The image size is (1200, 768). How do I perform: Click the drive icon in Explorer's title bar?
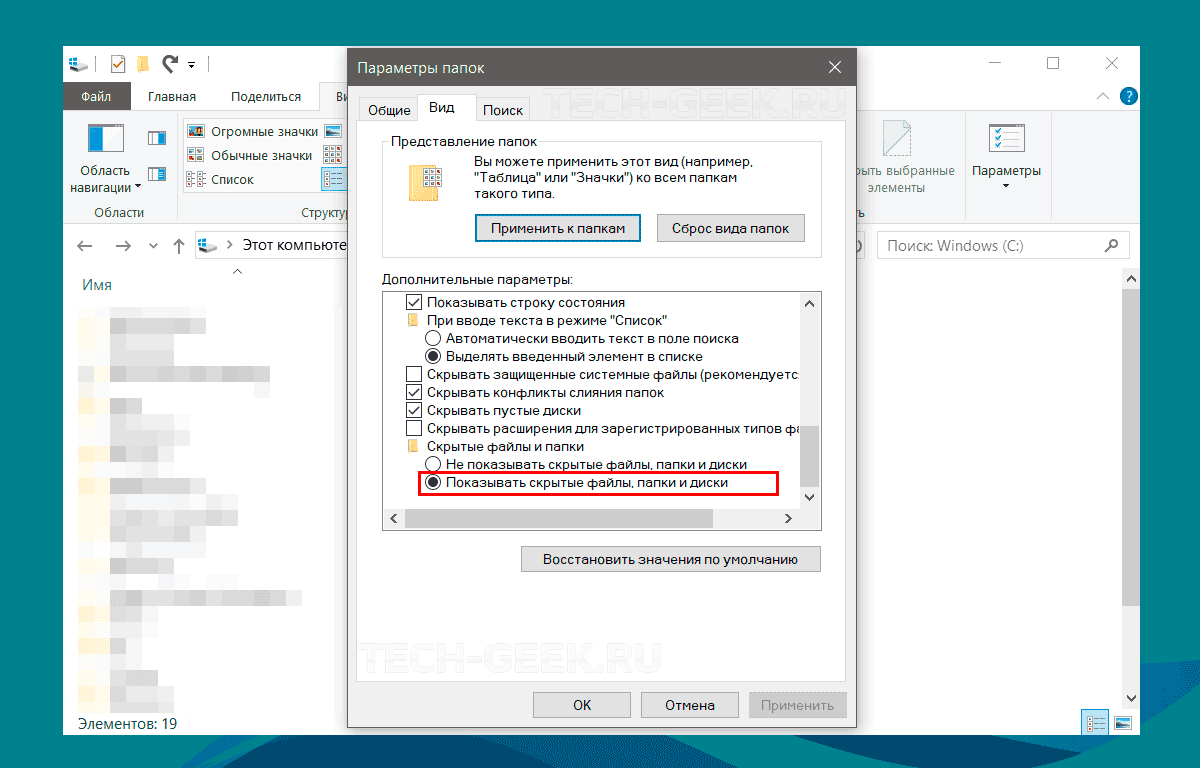point(80,64)
